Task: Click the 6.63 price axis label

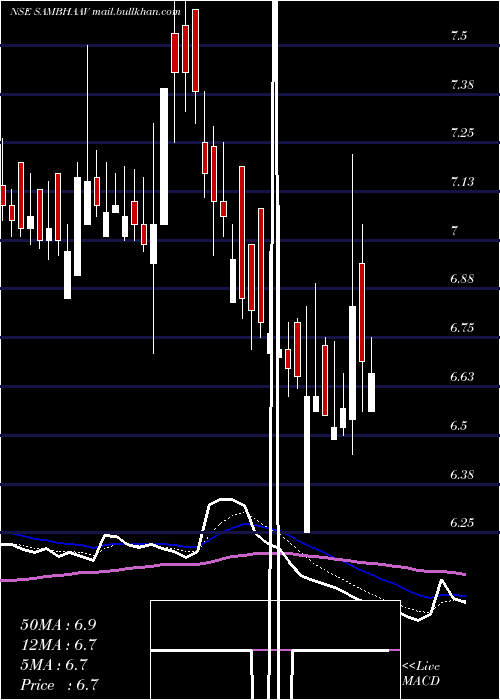Action: [462, 377]
